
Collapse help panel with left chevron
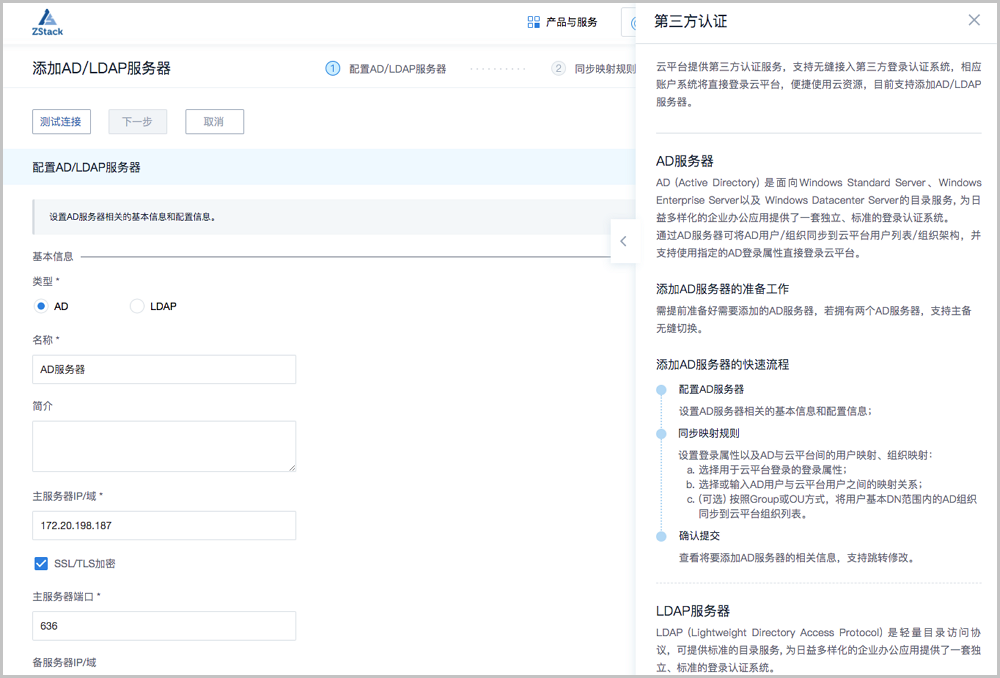pos(623,241)
